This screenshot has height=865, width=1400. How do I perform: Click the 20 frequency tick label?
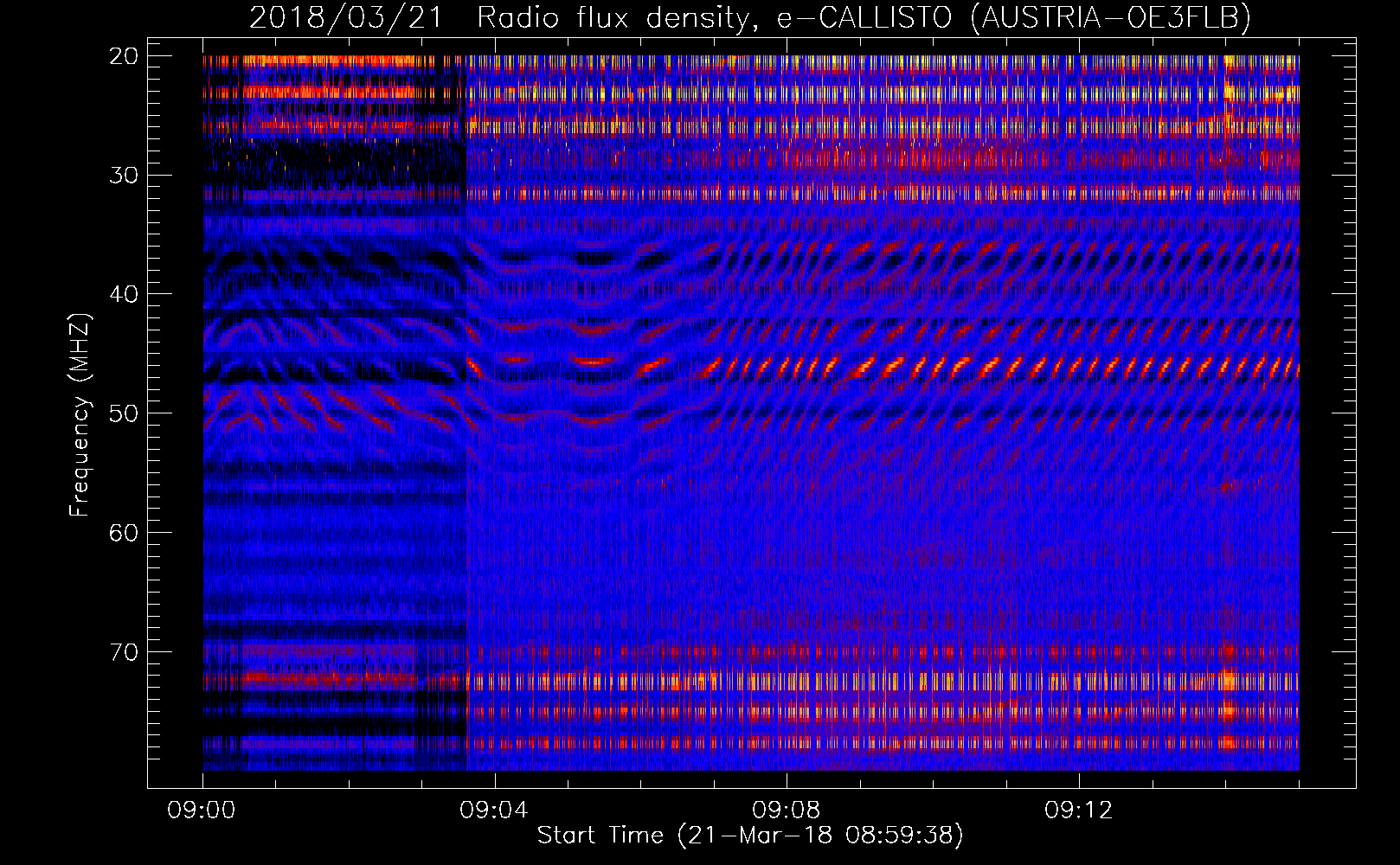[125, 56]
